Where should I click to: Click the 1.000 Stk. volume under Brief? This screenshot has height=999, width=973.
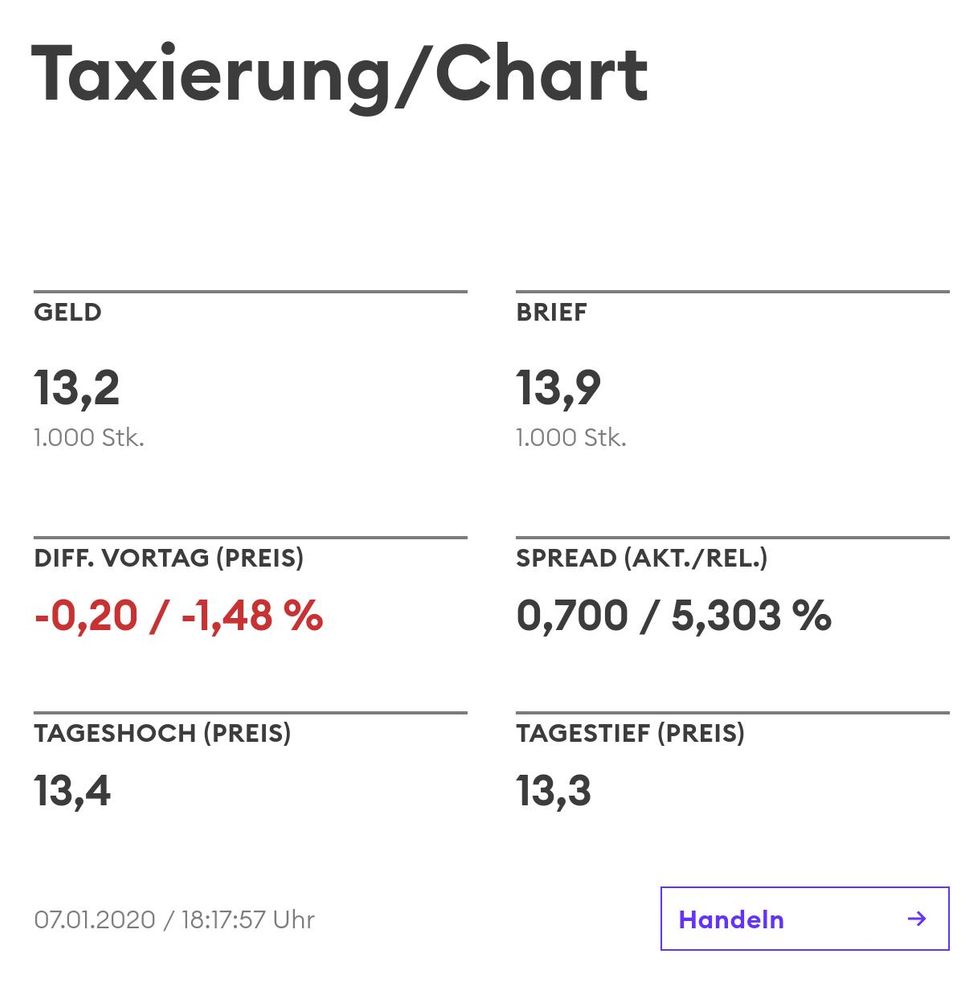tap(571, 438)
